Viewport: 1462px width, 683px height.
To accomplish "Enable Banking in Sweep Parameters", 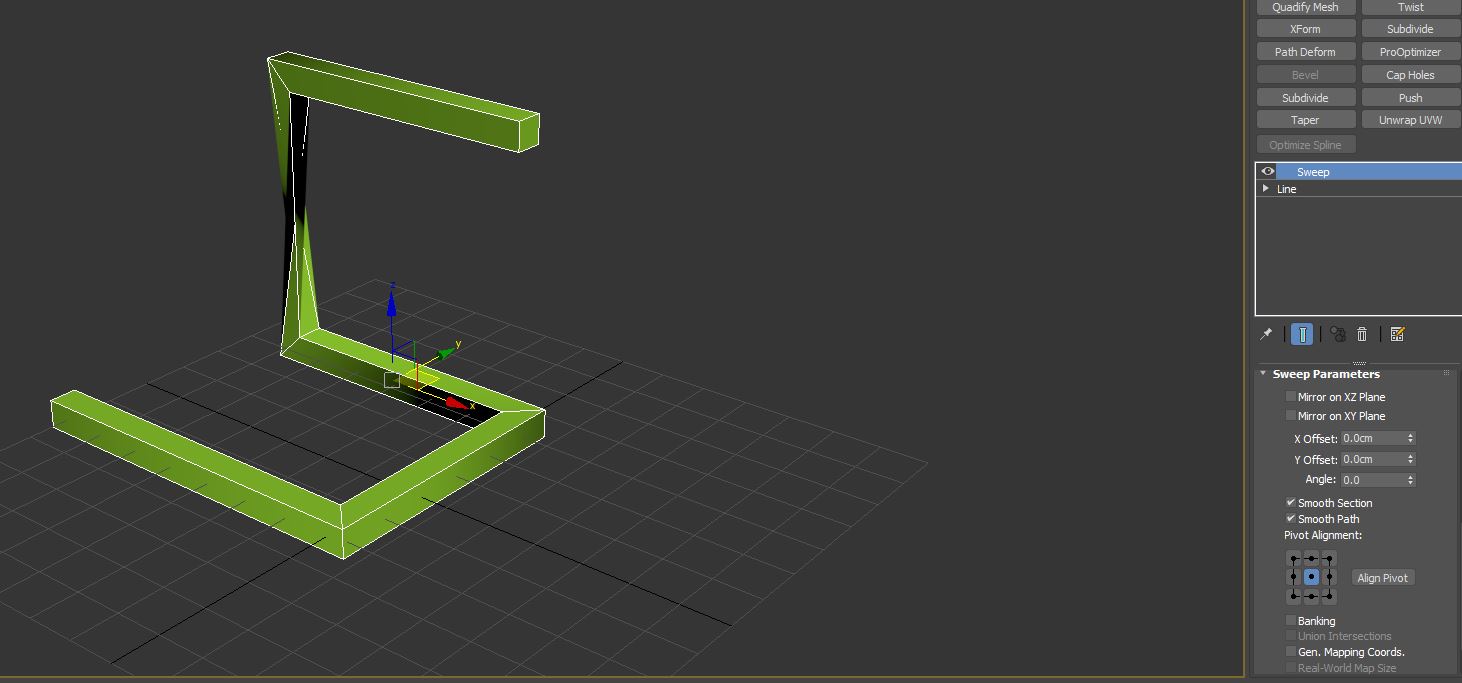I will [1291, 620].
